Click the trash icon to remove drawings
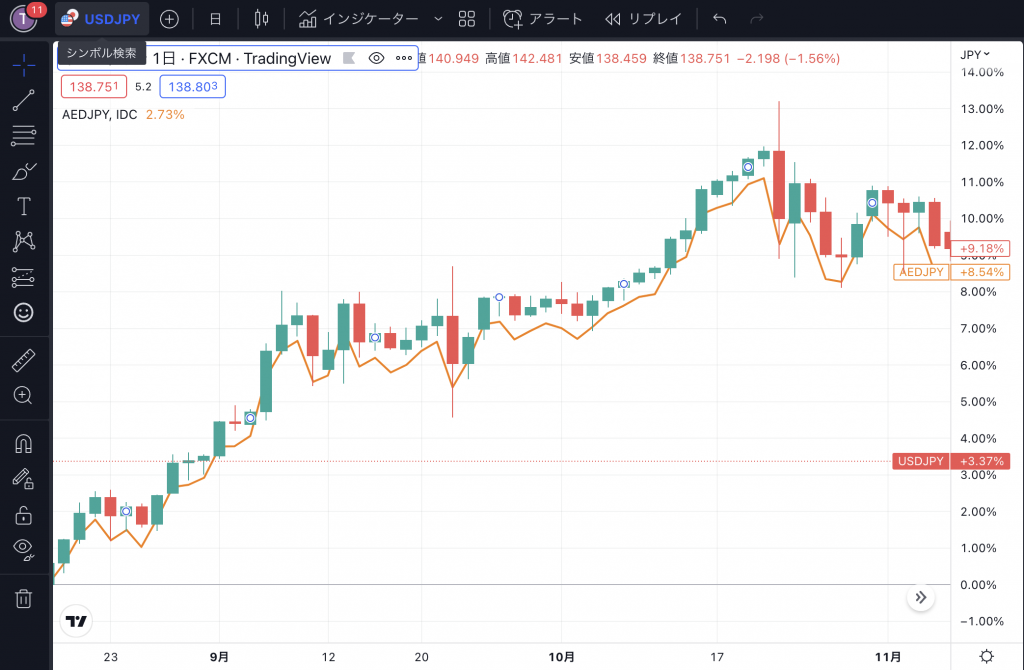Image resolution: width=1024 pixels, height=670 pixels. click(x=24, y=599)
